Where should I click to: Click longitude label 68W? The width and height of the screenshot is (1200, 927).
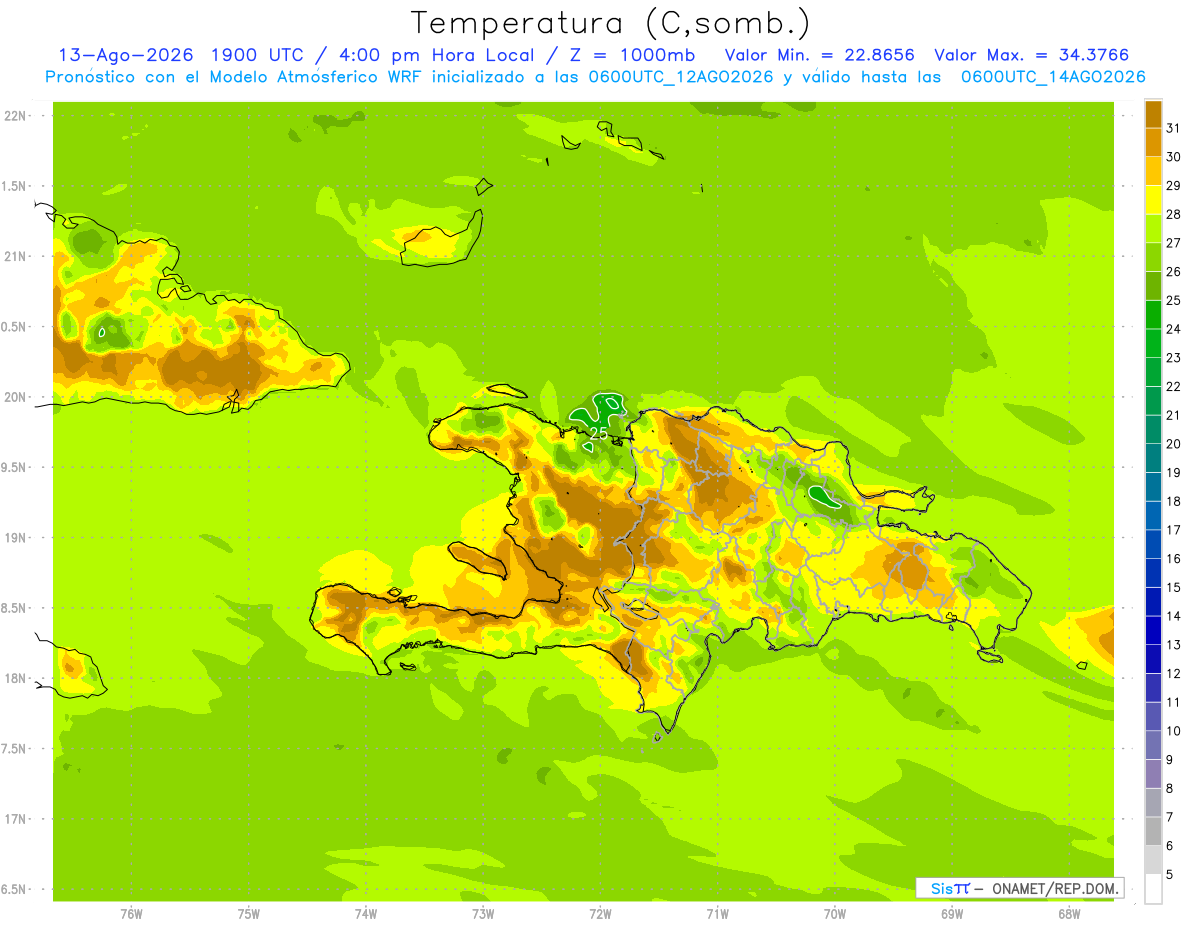(1069, 913)
